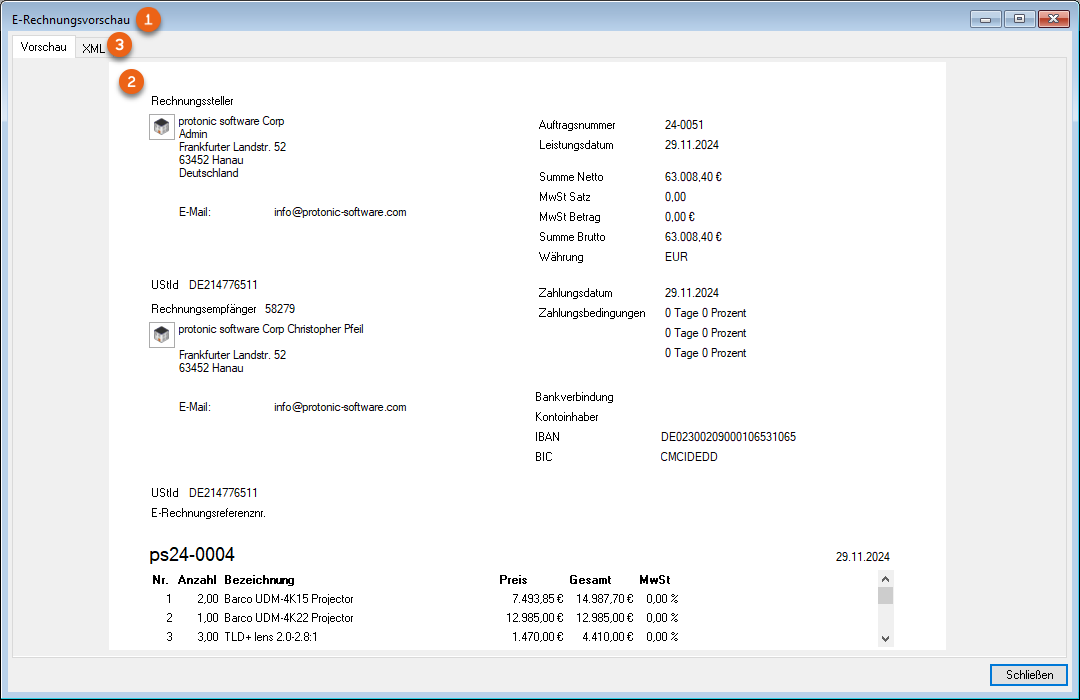Switch to the XML tab

(93, 48)
